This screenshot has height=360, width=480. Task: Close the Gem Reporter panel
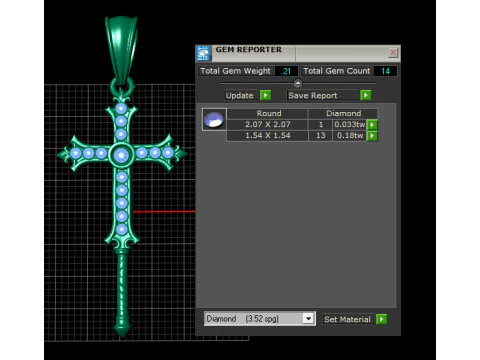click(x=393, y=53)
